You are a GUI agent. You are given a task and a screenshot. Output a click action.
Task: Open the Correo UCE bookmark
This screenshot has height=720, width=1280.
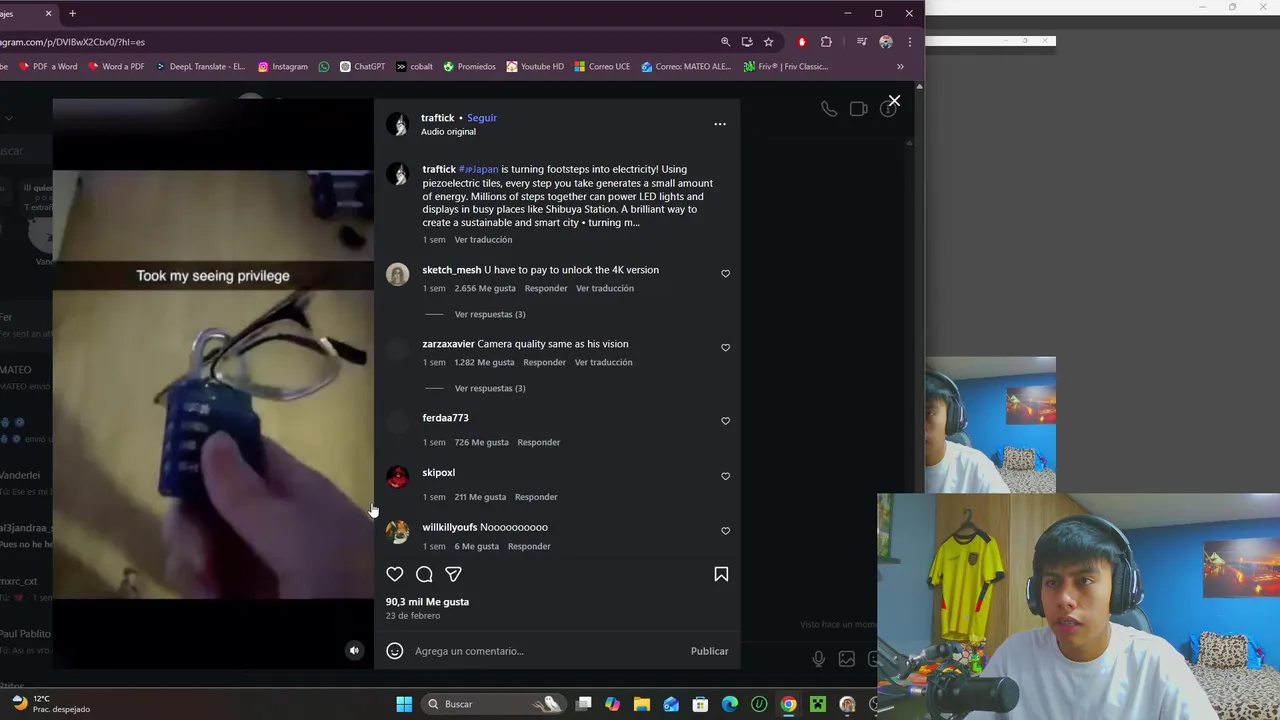pos(602,67)
